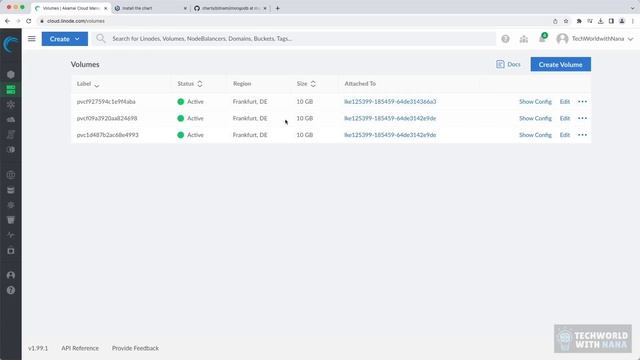
Task: Open Chrome three-dot menu
Action: [633, 21]
